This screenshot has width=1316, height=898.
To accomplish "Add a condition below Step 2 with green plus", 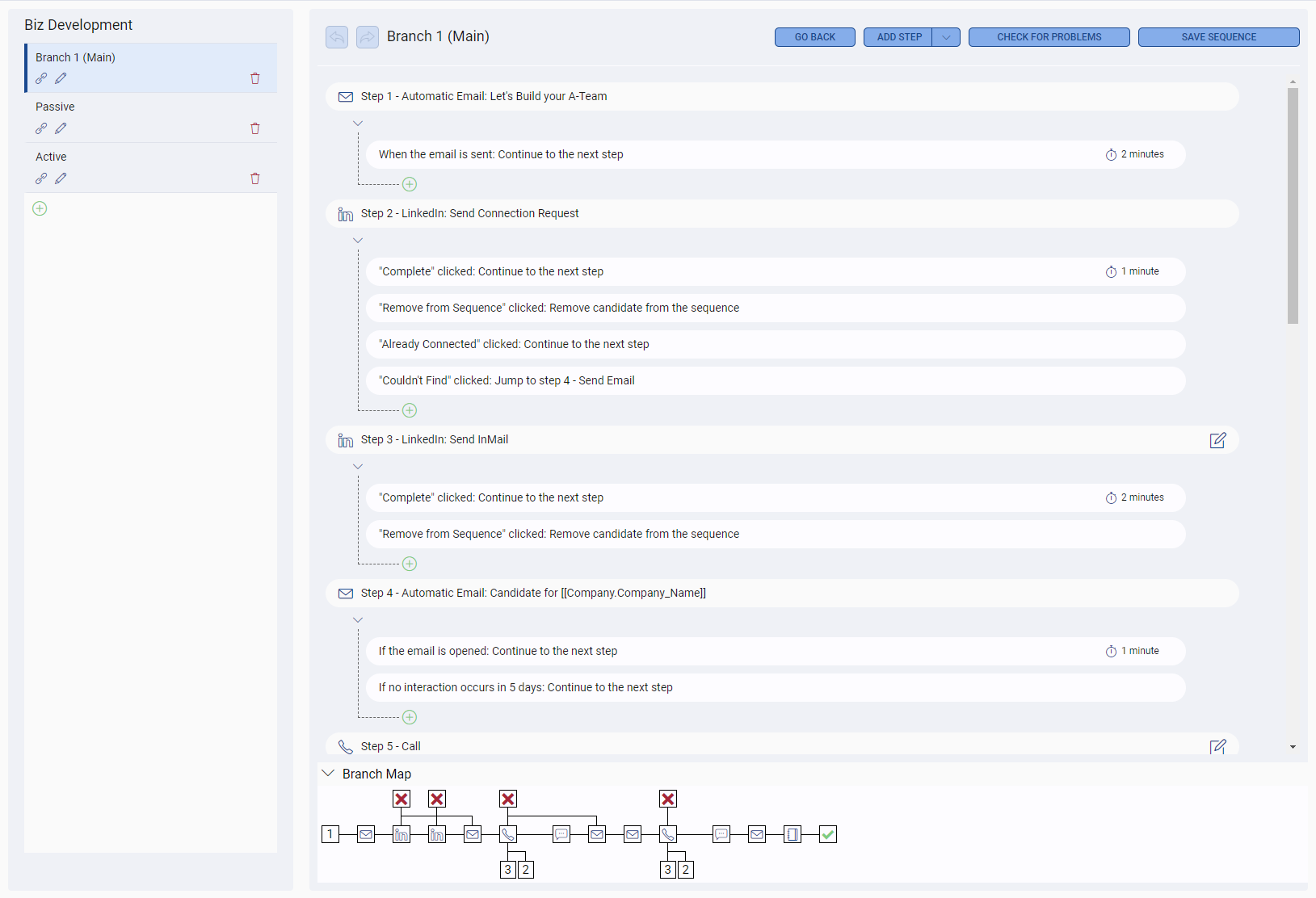I will (x=410, y=409).
